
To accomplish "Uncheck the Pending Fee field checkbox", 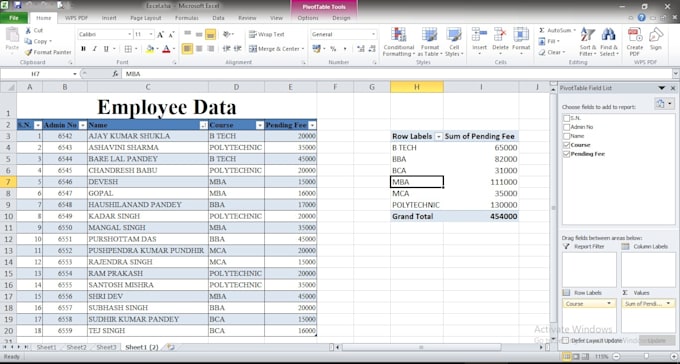I will point(566,154).
